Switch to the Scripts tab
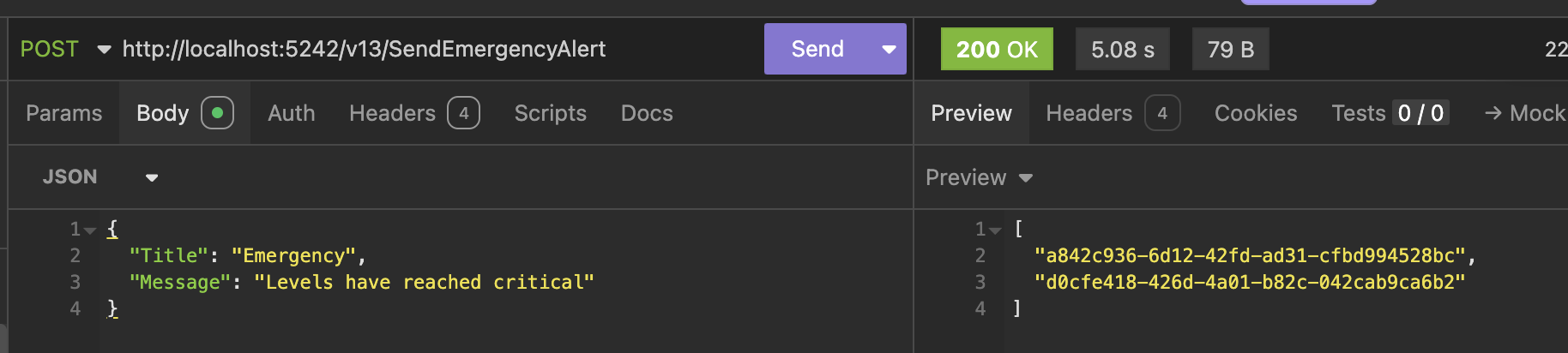The image size is (1568, 353). [x=550, y=113]
